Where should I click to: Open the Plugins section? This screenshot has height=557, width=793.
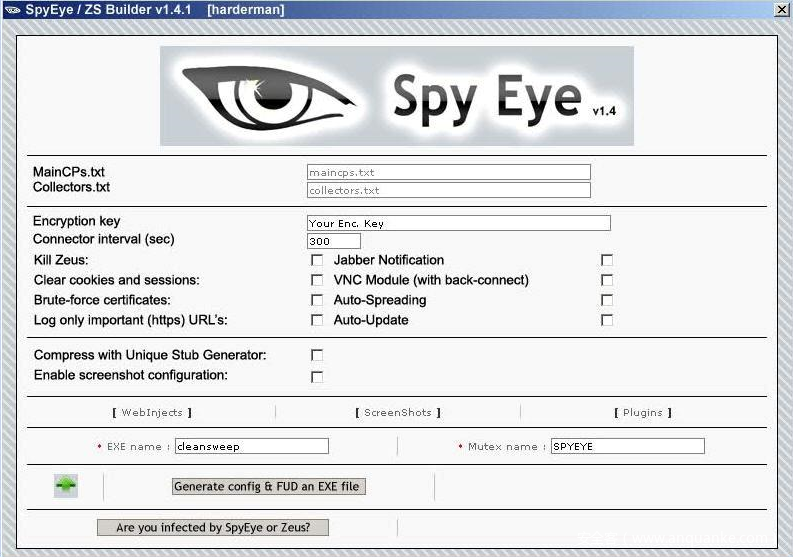643,412
